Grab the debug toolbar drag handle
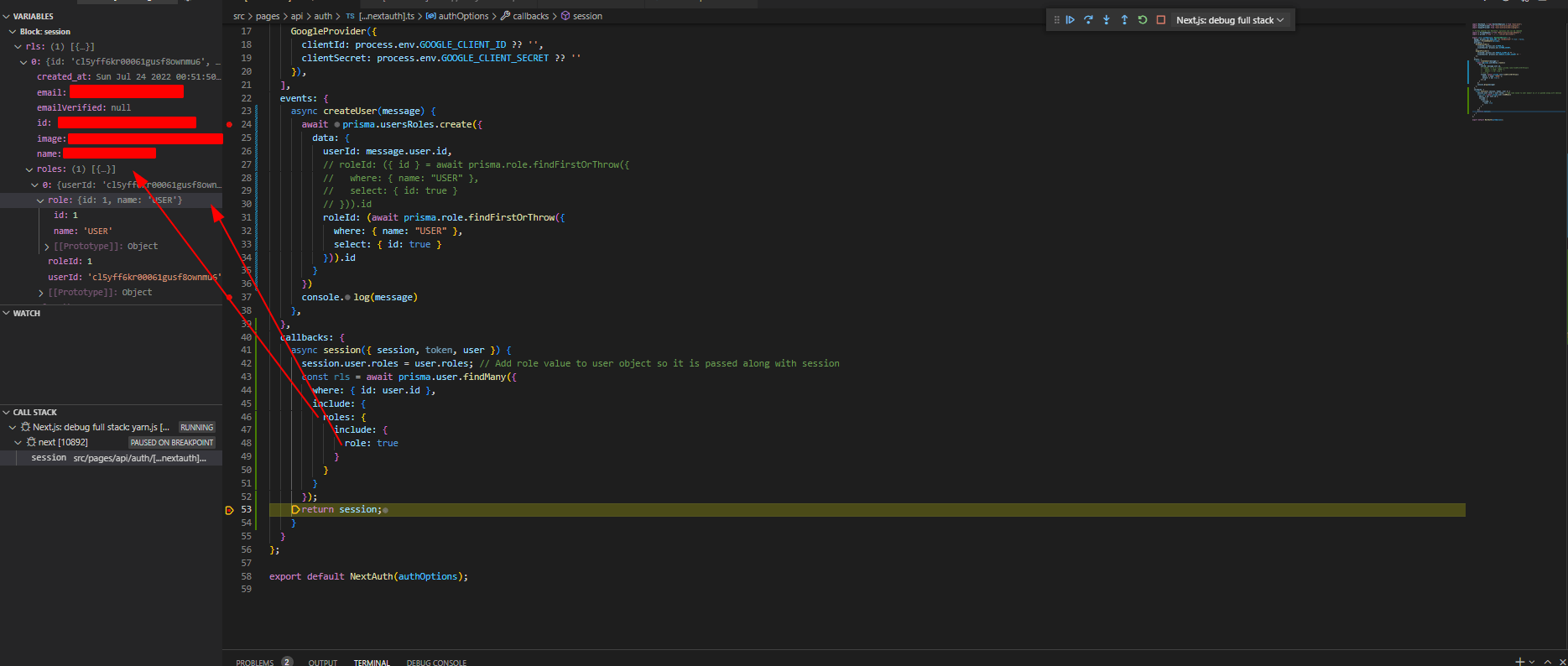Viewport: 1568px width, 666px height. point(1056,20)
